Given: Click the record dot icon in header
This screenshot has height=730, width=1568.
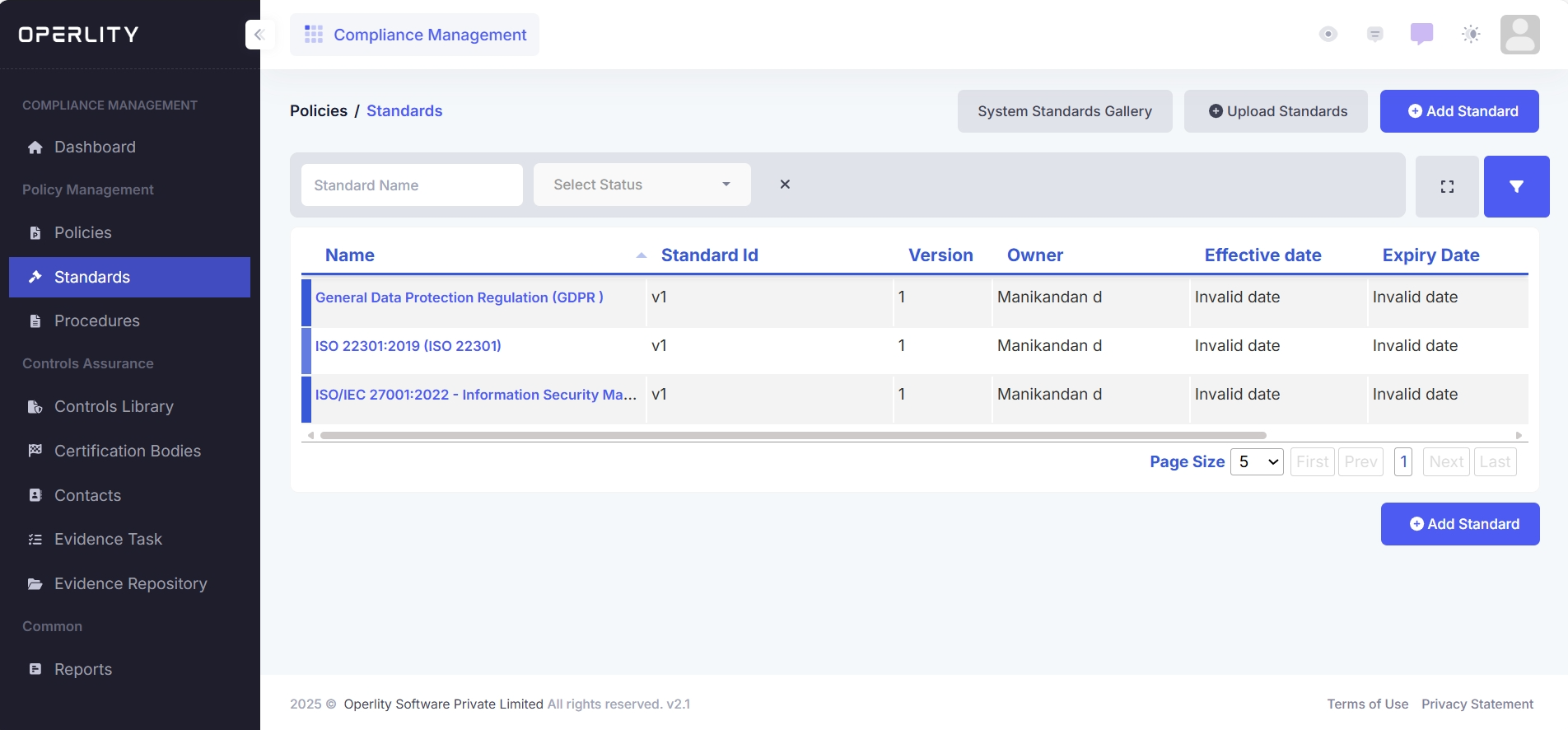Looking at the screenshot, I should coord(1328,34).
